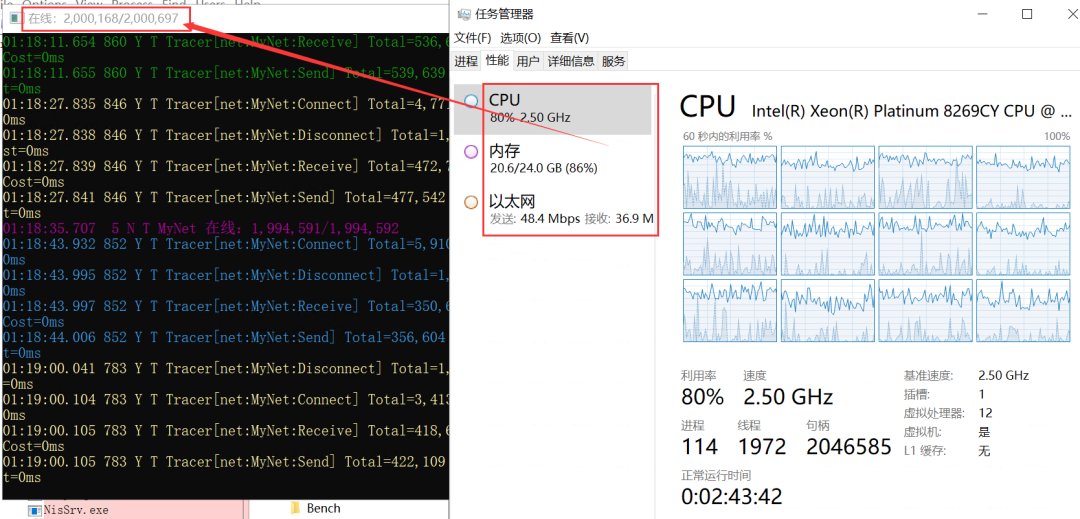This screenshot has width=1080, height=519.
Task: Switch to the 服务 tab
Action: (614, 61)
